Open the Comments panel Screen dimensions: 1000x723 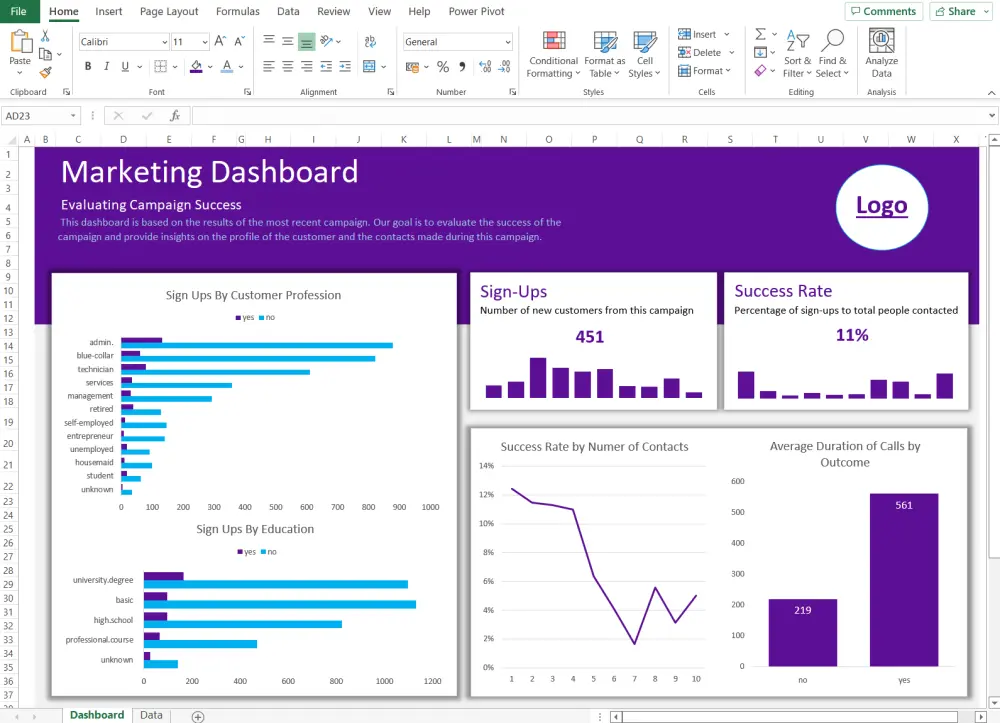pyautogui.click(x=884, y=11)
